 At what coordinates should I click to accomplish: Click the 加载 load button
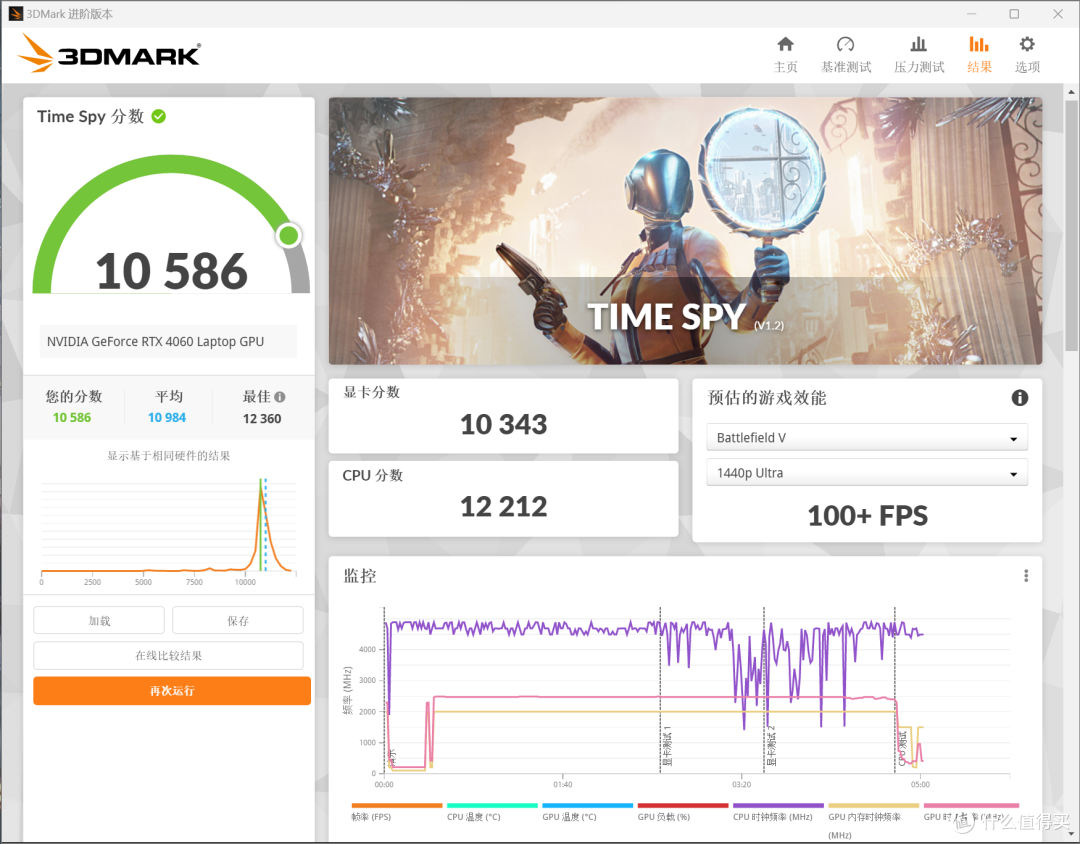click(99, 620)
